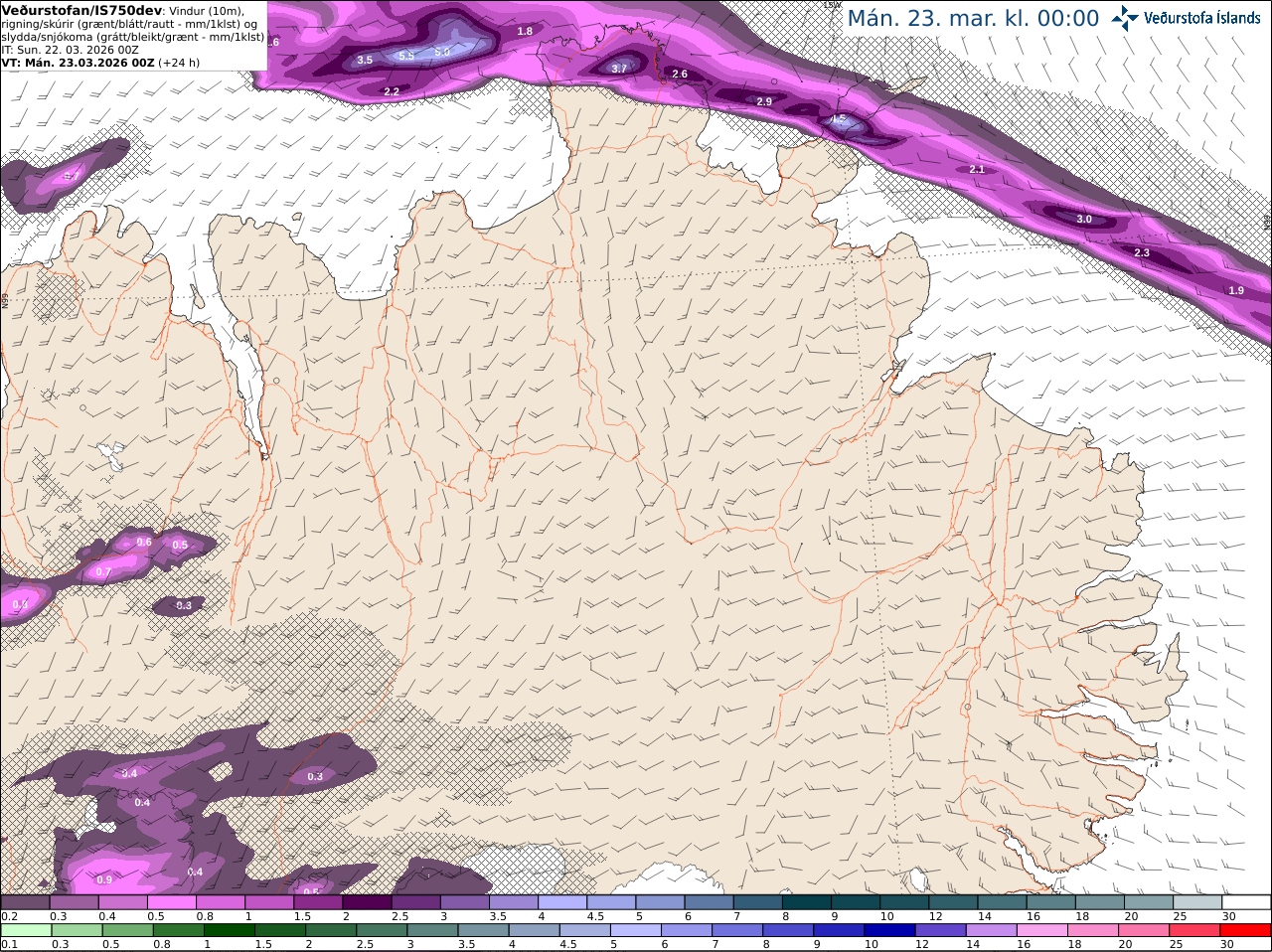Image resolution: width=1272 pixels, height=952 pixels.
Task: Click the 2.9 value on the snow band
Action: 764,101
